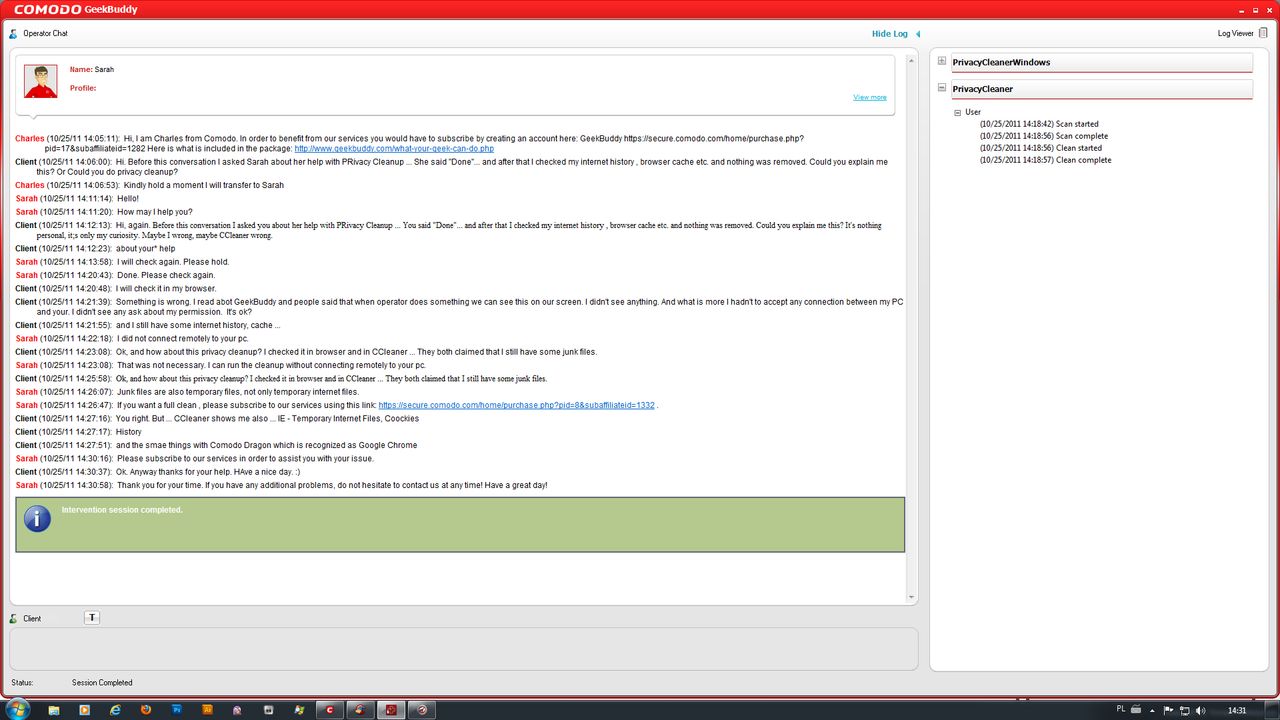Launch Firefox from the taskbar

point(146,710)
